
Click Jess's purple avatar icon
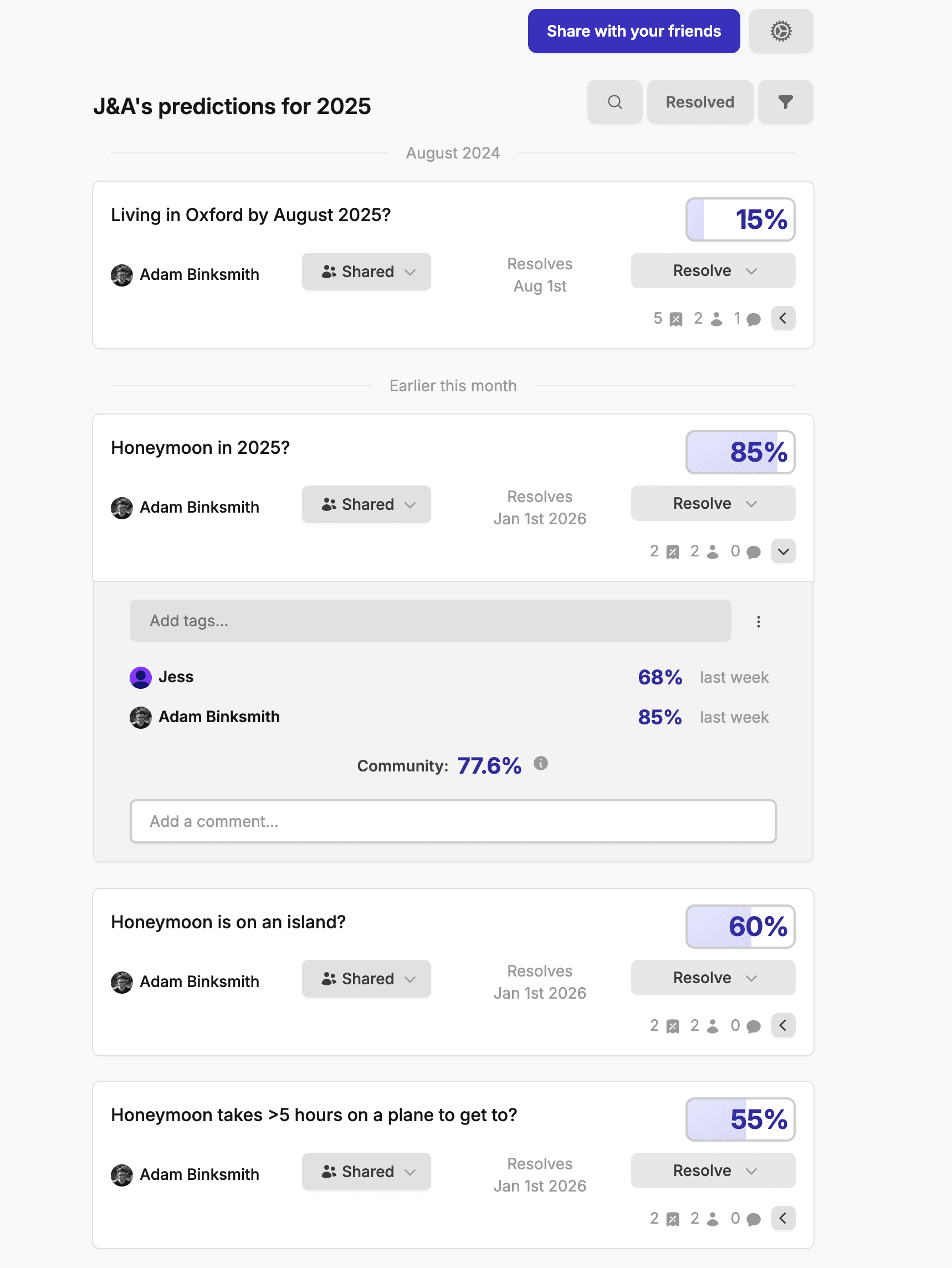(140, 678)
